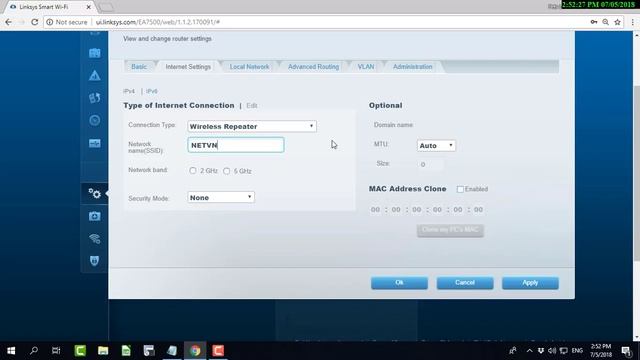Image resolution: width=640 pixels, height=360 pixels.
Task: Go back in the browser
Action: [x=9, y=22]
